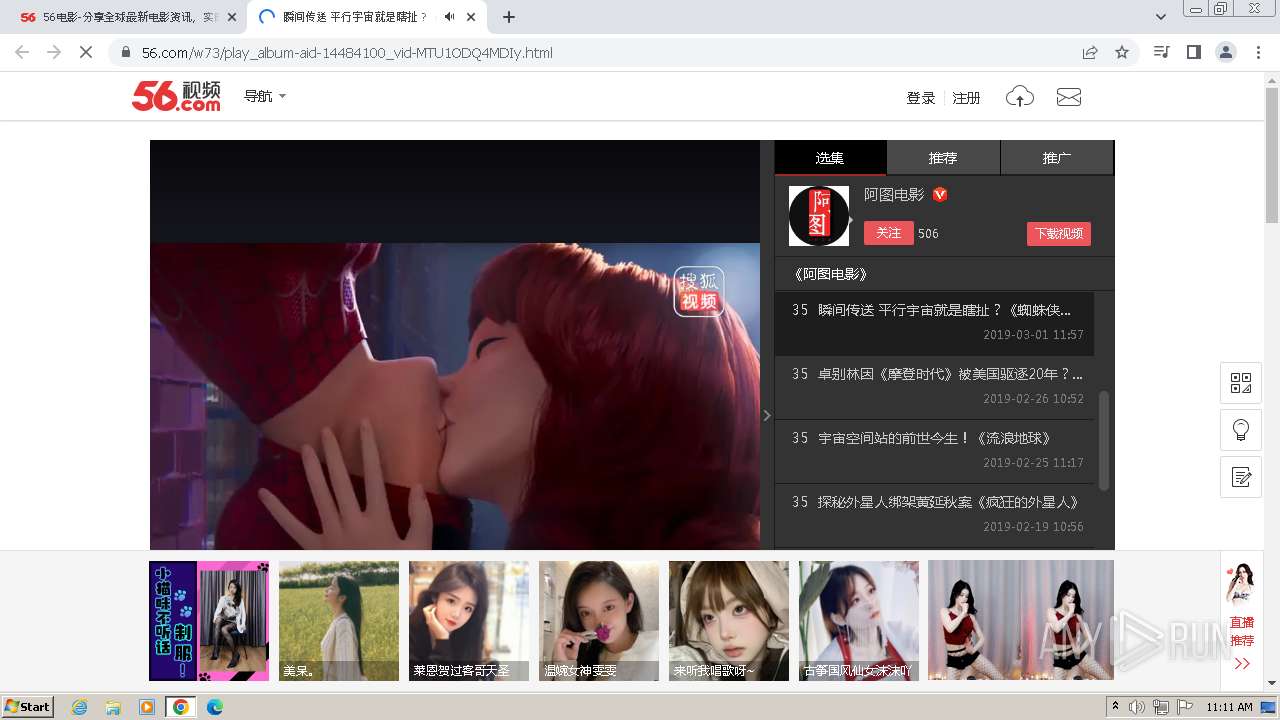Open the 制服 live stream thumbnail

click(x=209, y=621)
